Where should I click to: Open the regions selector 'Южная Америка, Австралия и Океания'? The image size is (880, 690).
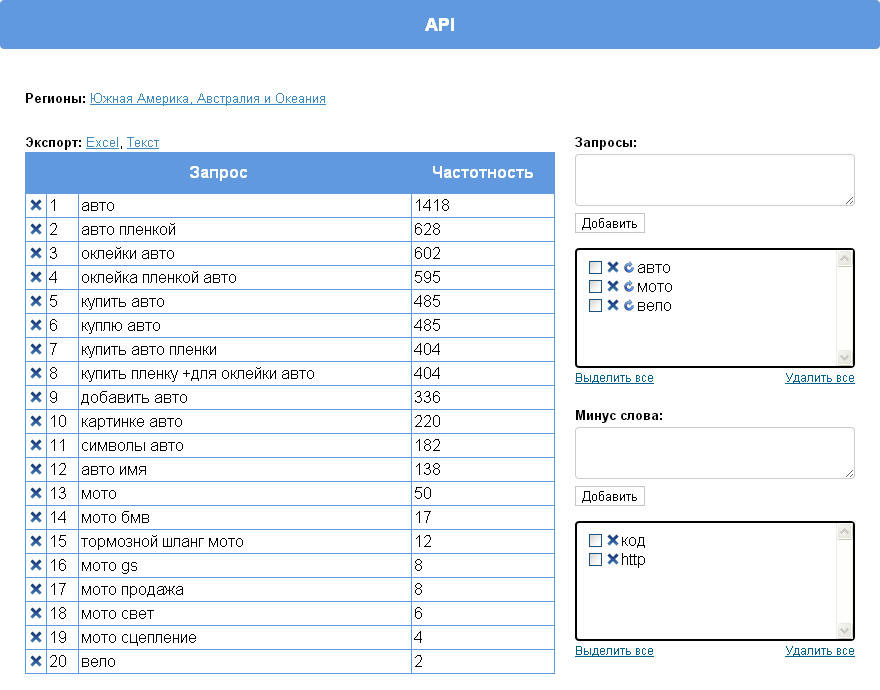click(207, 99)
